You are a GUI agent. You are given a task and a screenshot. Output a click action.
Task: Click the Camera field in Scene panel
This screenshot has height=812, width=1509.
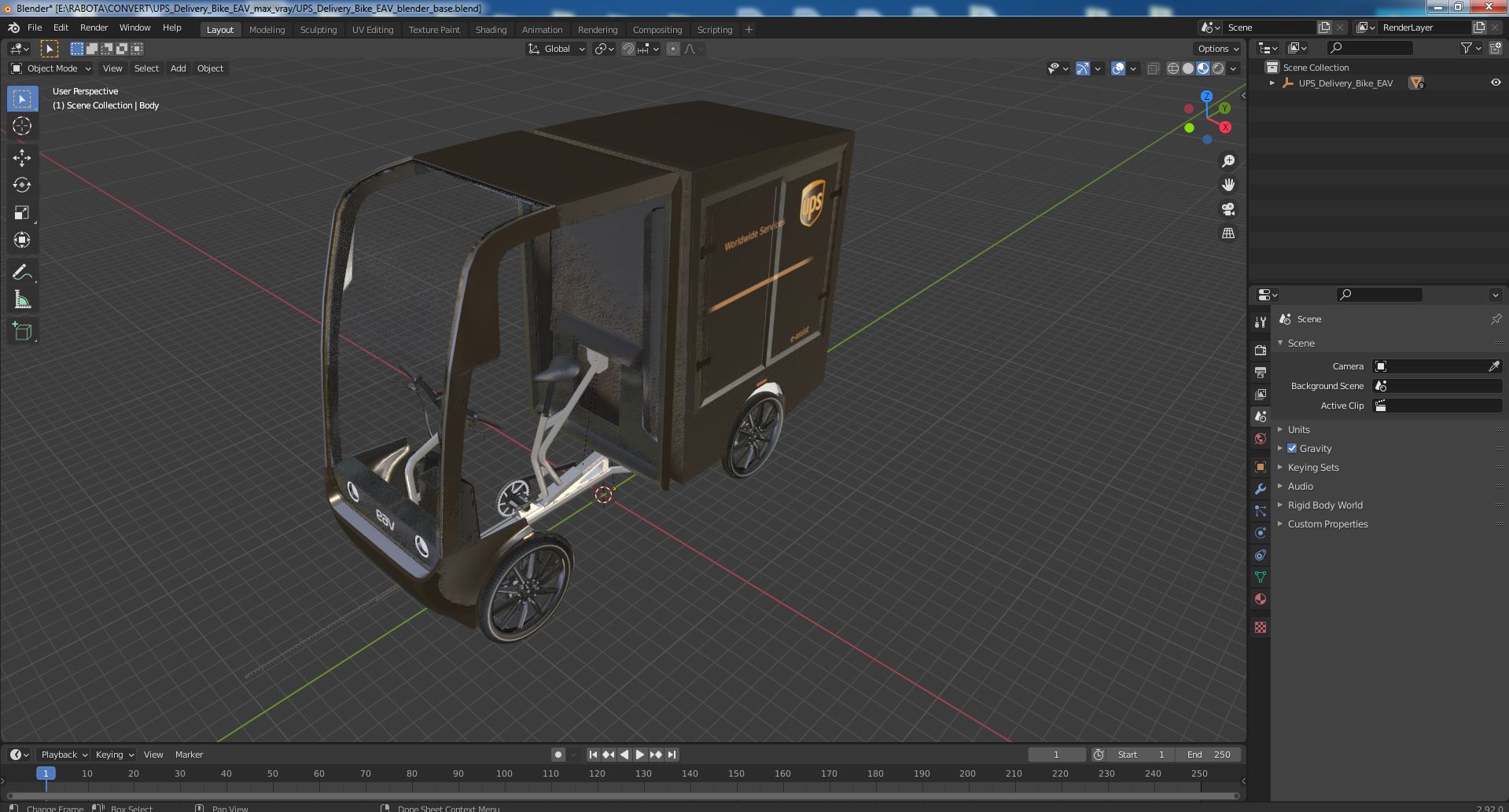(x=1437, y=366)
